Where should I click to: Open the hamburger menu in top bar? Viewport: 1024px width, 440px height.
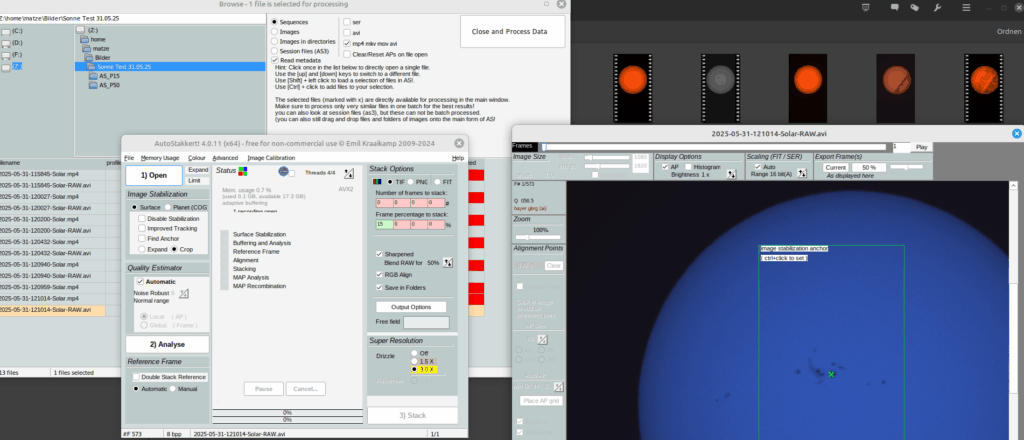[967, 8]
